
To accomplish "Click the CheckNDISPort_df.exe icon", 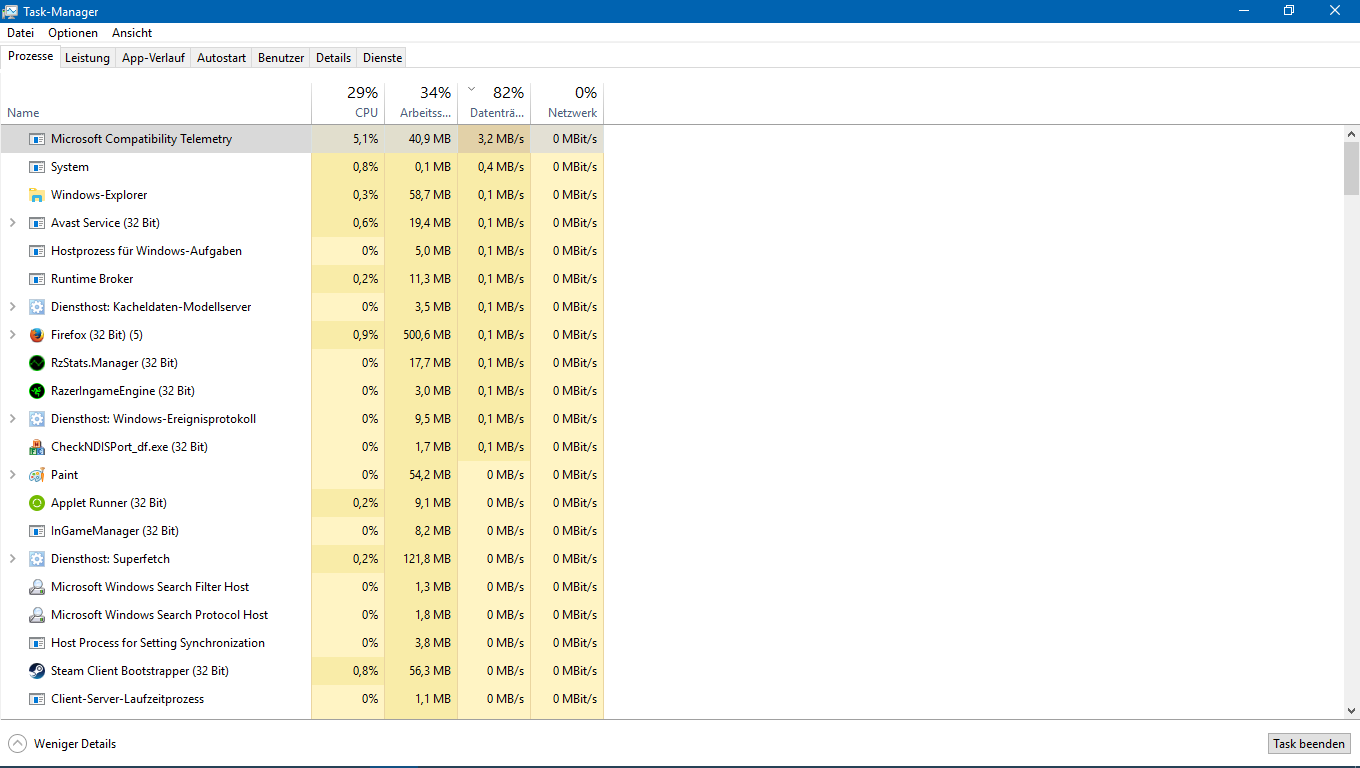I will tap(37, 447).
